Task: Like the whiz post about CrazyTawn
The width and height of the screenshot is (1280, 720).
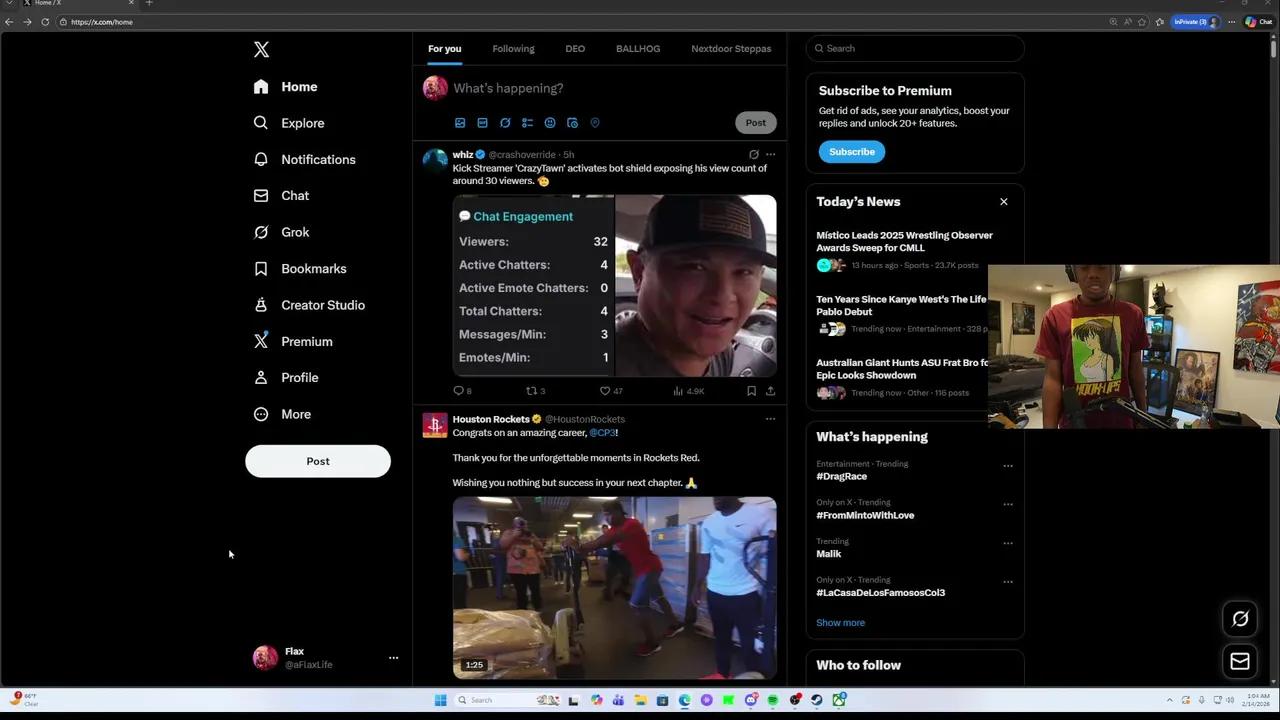Action: coord(605,391)
